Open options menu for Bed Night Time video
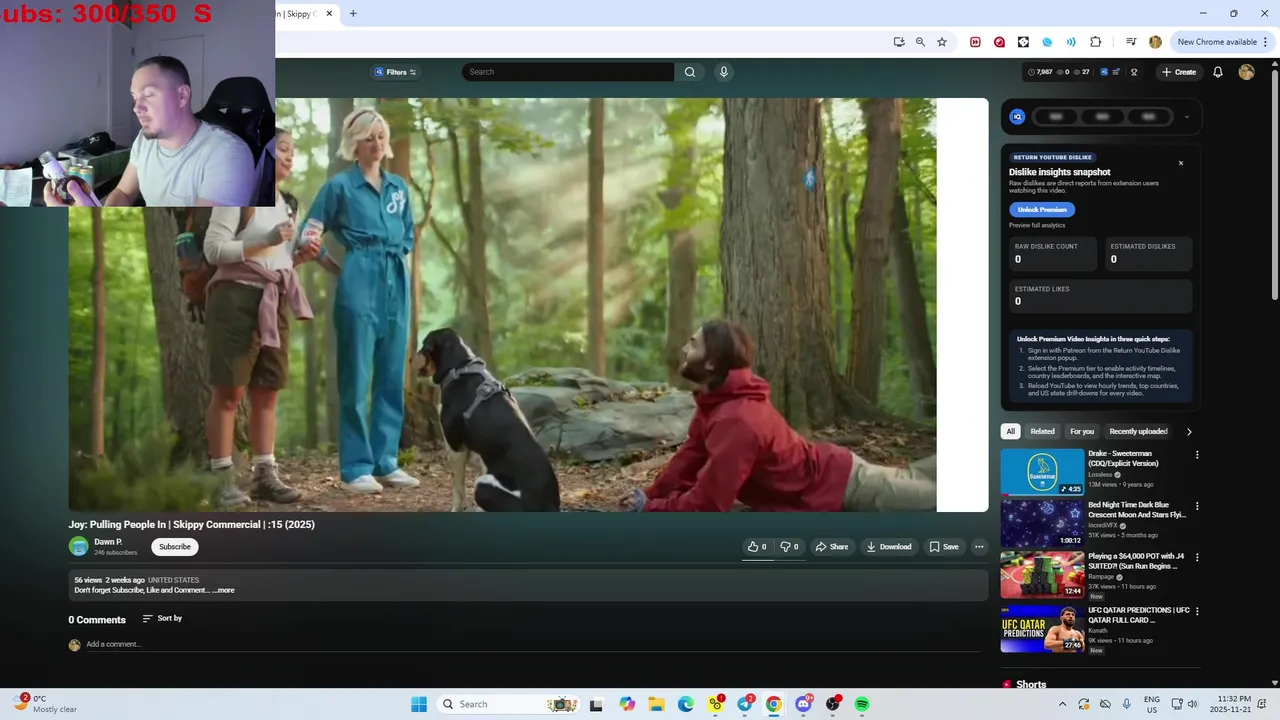The image size is (1280, 720). point(1197,506)
